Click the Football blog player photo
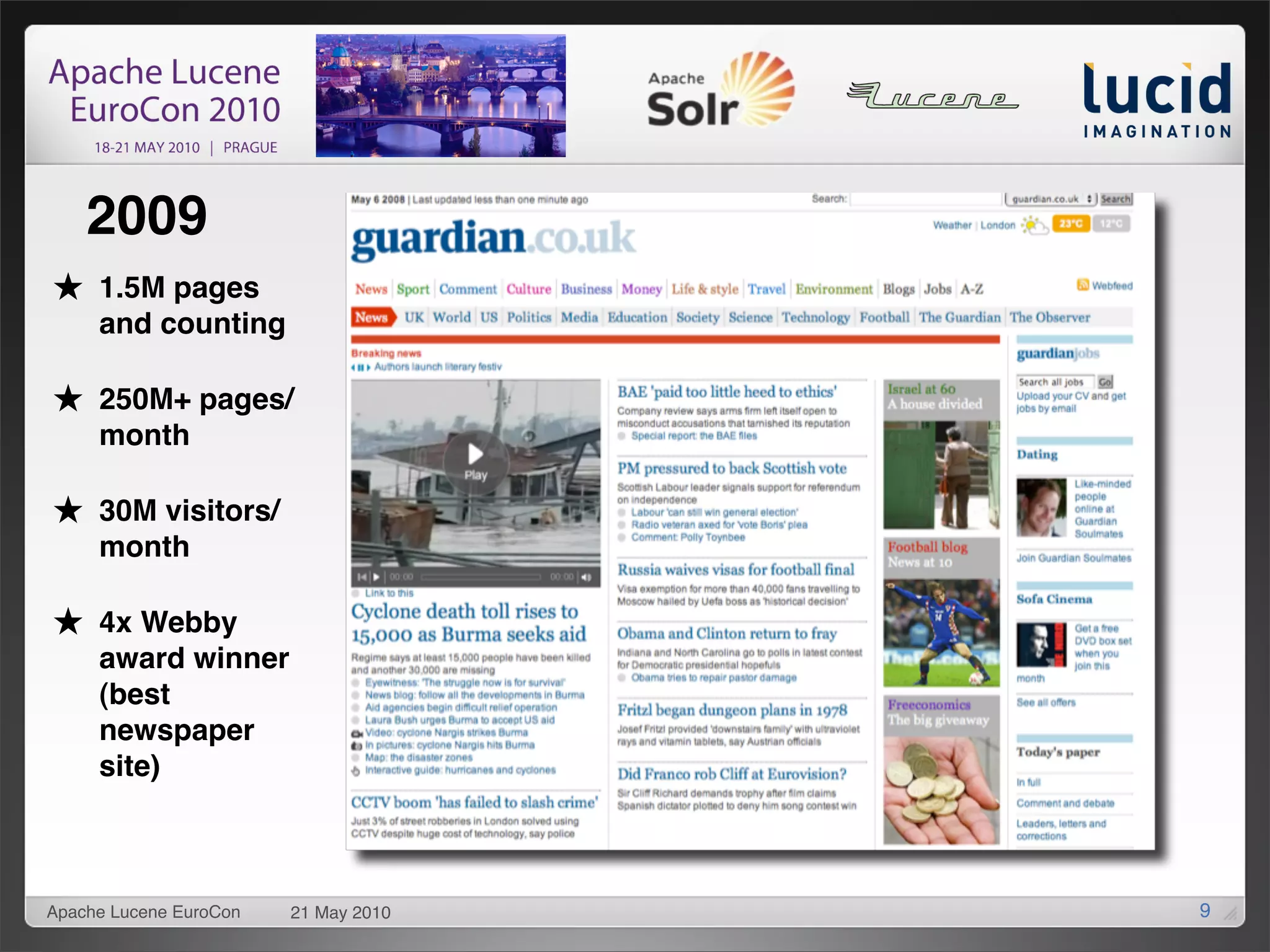Image resolution: width=1270 pixels, height=952 pixels. [941, 633]
